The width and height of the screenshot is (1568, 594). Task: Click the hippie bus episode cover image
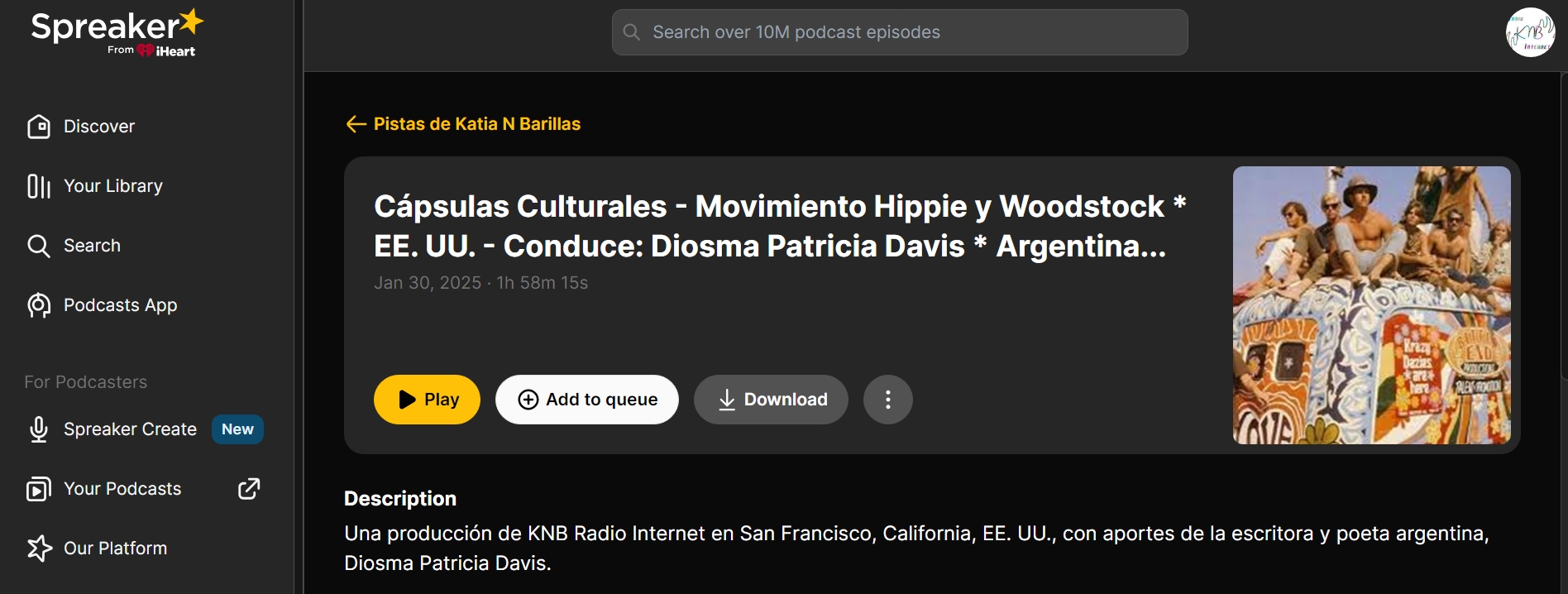[x=1372, y=305]
